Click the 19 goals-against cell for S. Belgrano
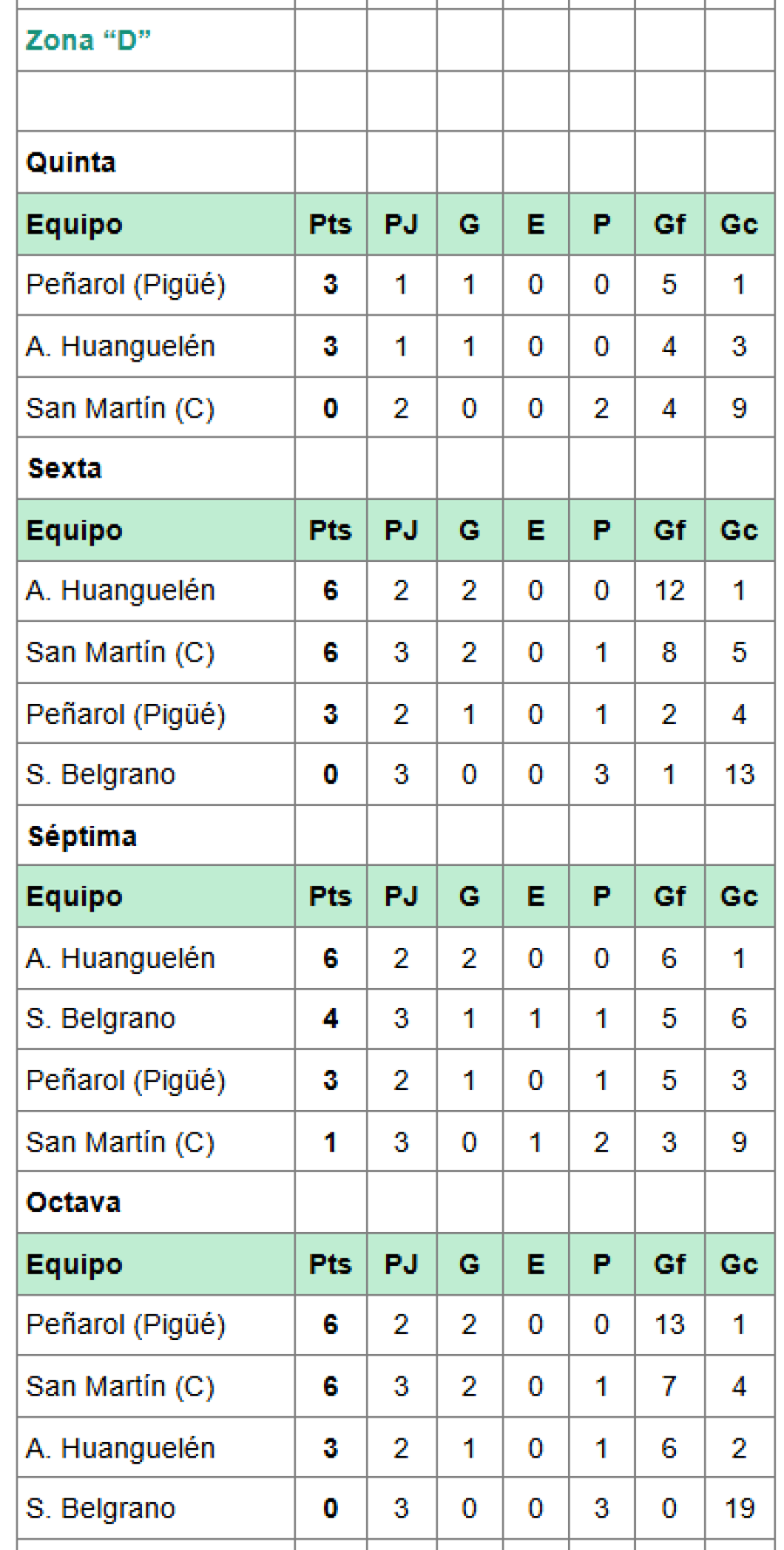This screenshot has width=784, height=1550. (739, 1508)
